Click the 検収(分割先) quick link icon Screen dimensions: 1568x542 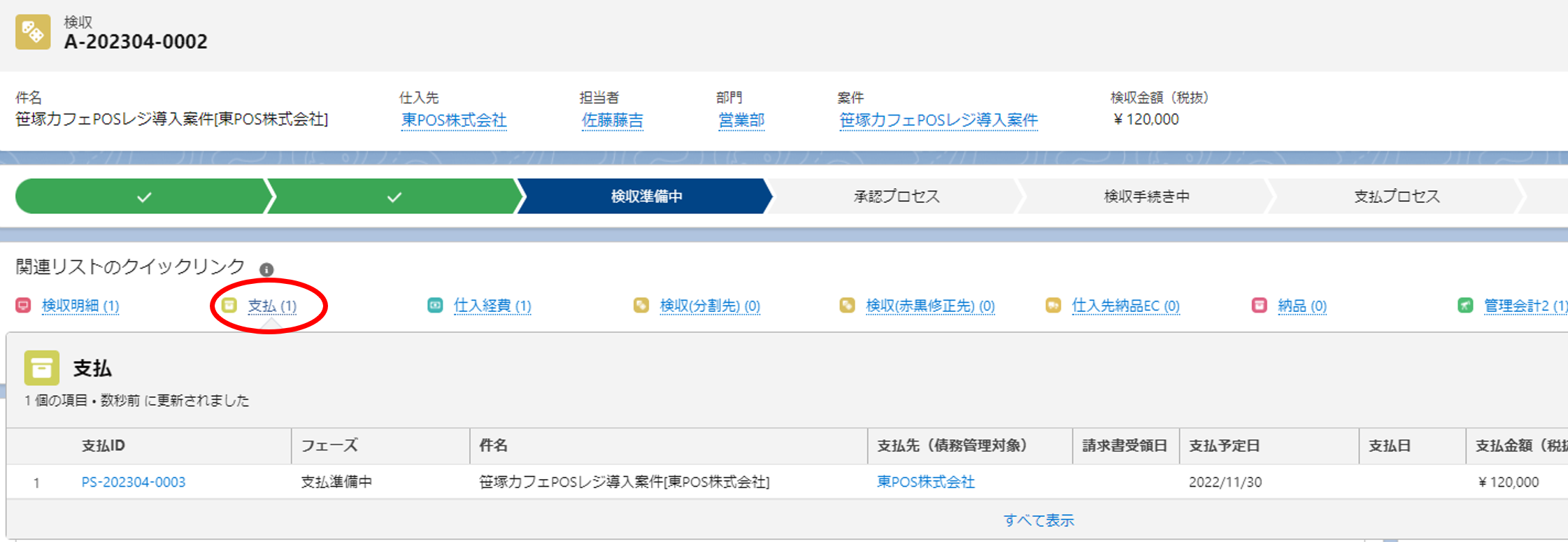point(641,306)
